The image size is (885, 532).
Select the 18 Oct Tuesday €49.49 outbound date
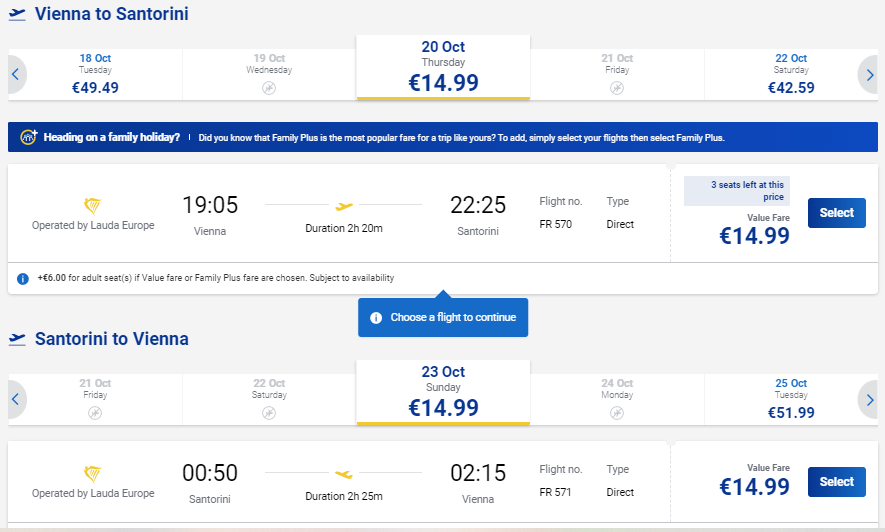pyautogui.click(x=95, y=74)
